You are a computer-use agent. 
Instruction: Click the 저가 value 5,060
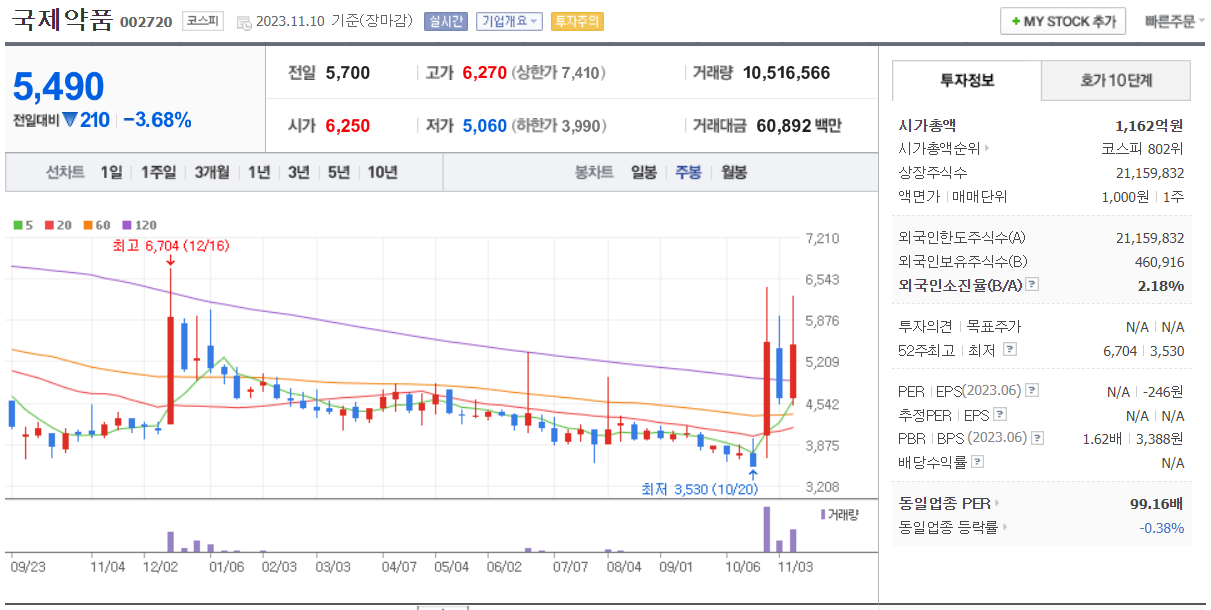pos(485,126)
